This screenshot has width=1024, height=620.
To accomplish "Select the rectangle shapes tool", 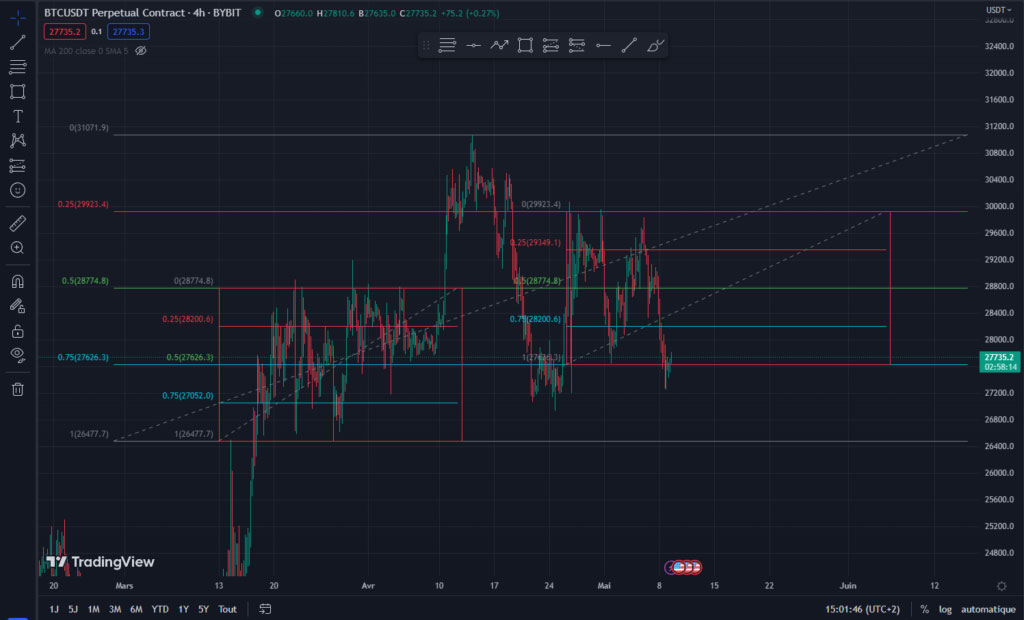I will pyautogui.click(x=18, y=91).
